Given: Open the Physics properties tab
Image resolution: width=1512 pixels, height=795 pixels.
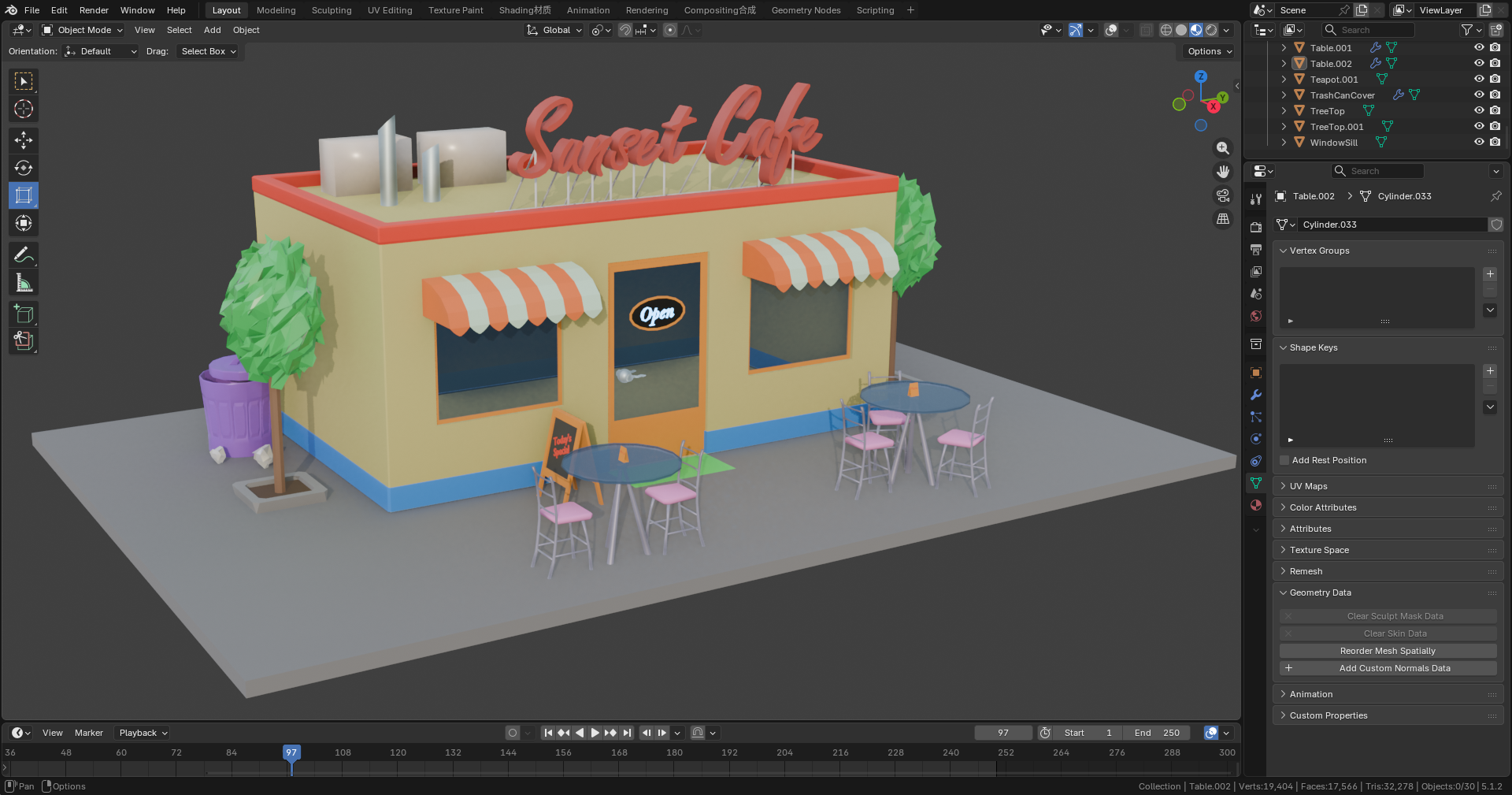Looking at the screenshot, I should [x=1256, y=439].
